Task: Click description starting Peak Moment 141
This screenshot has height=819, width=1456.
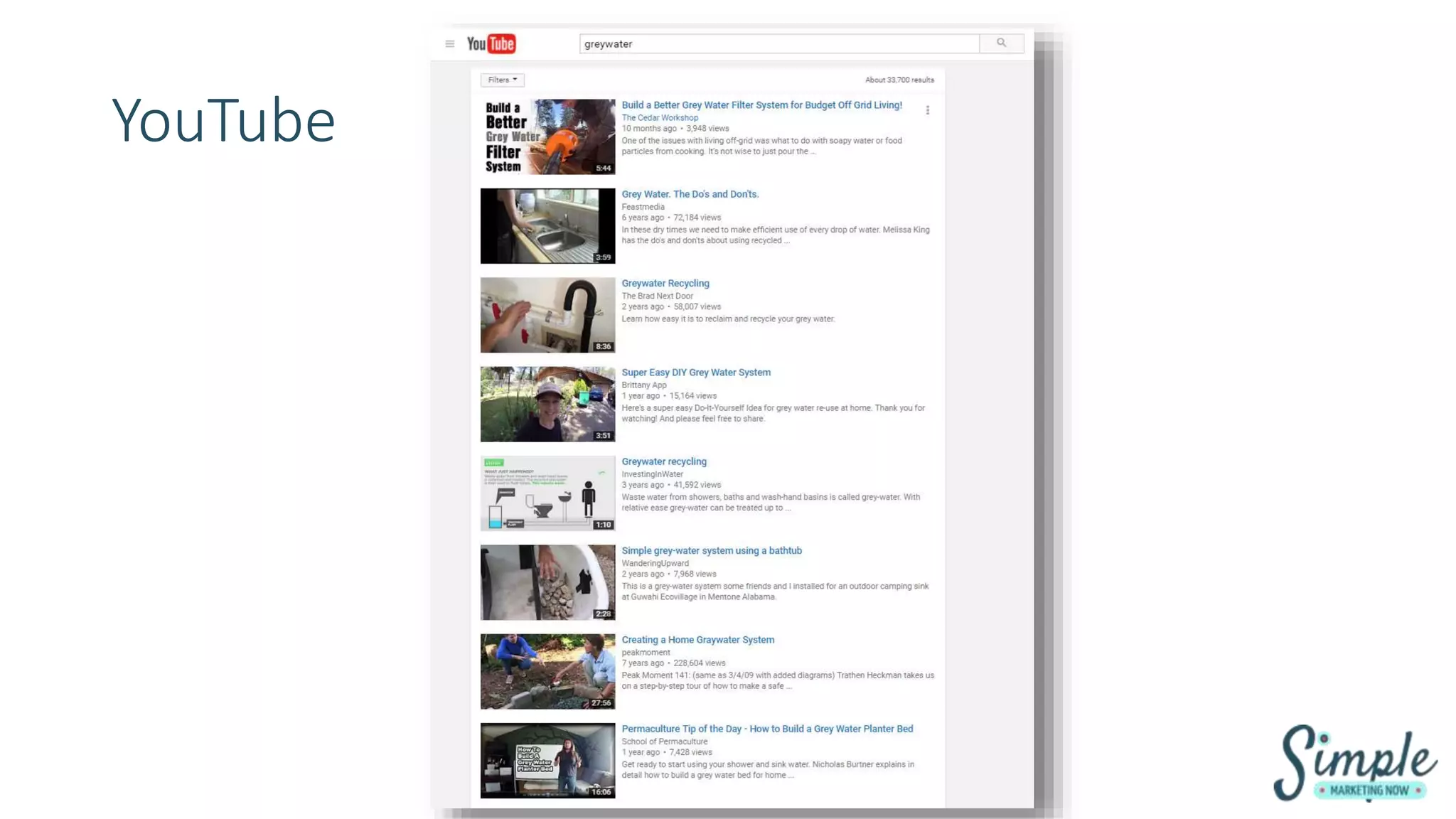Action: point(778,680)
